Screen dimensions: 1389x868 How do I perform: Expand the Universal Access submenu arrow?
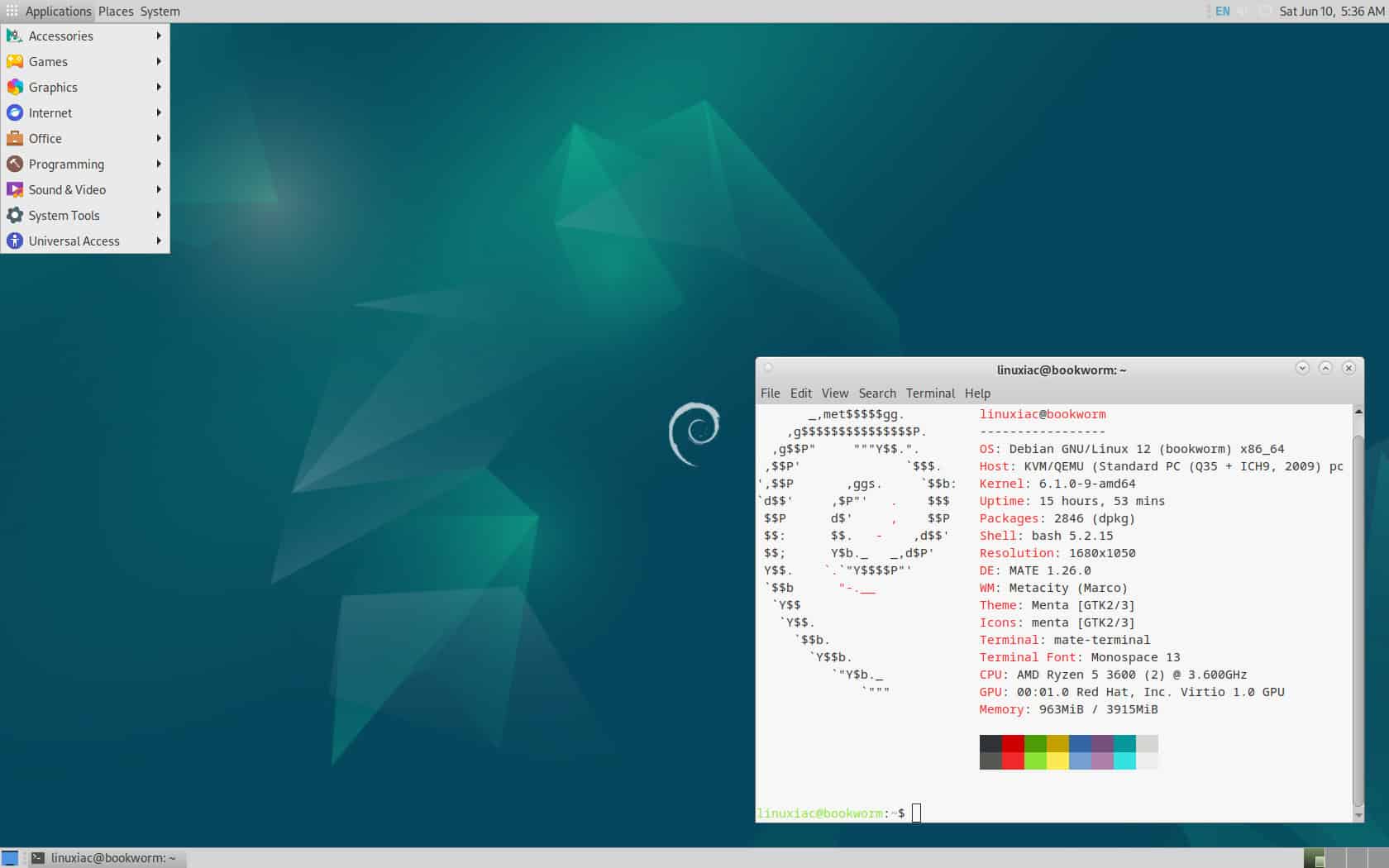point(159,241)
